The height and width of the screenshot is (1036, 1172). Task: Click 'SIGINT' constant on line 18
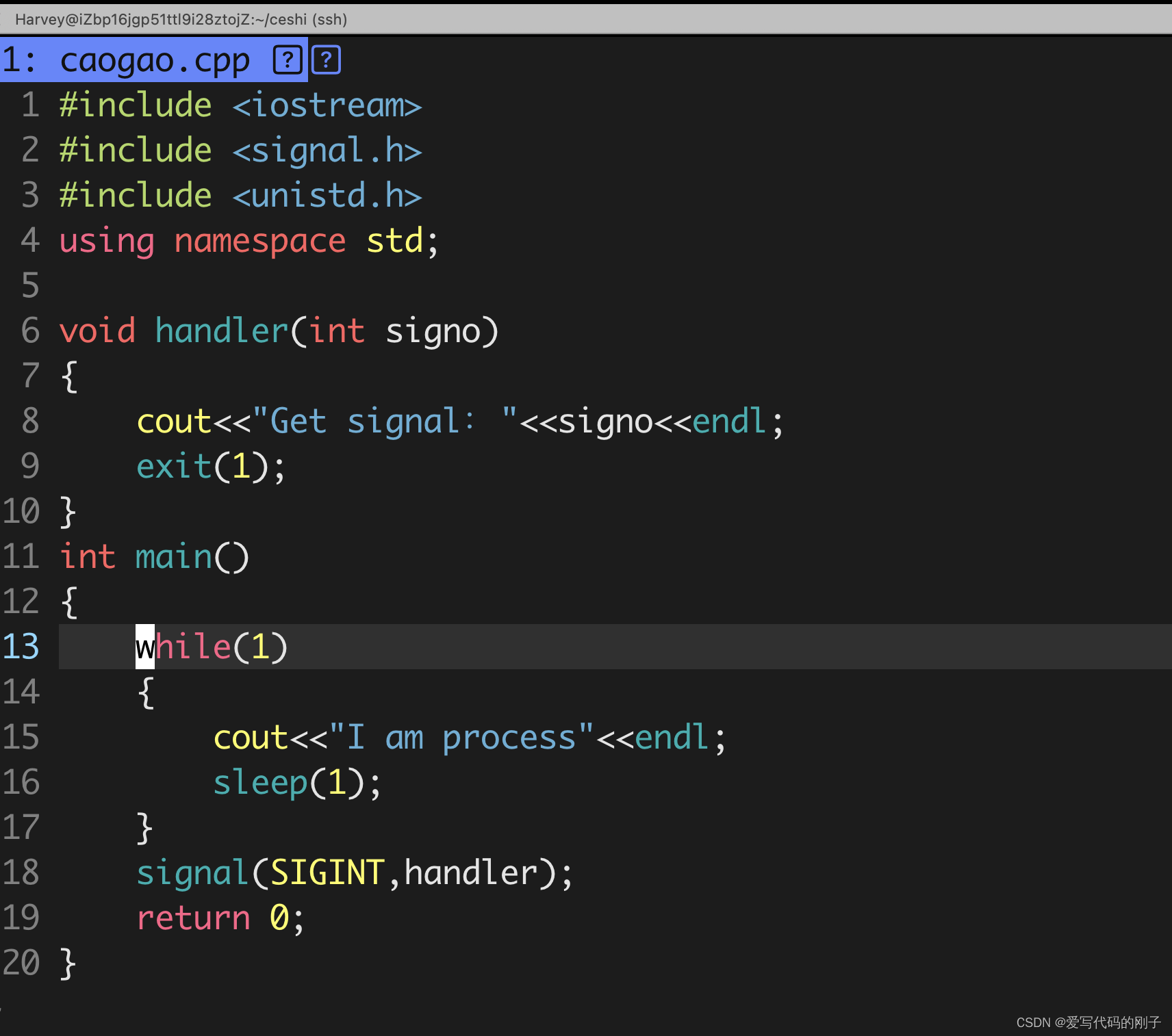coord(327,873)
